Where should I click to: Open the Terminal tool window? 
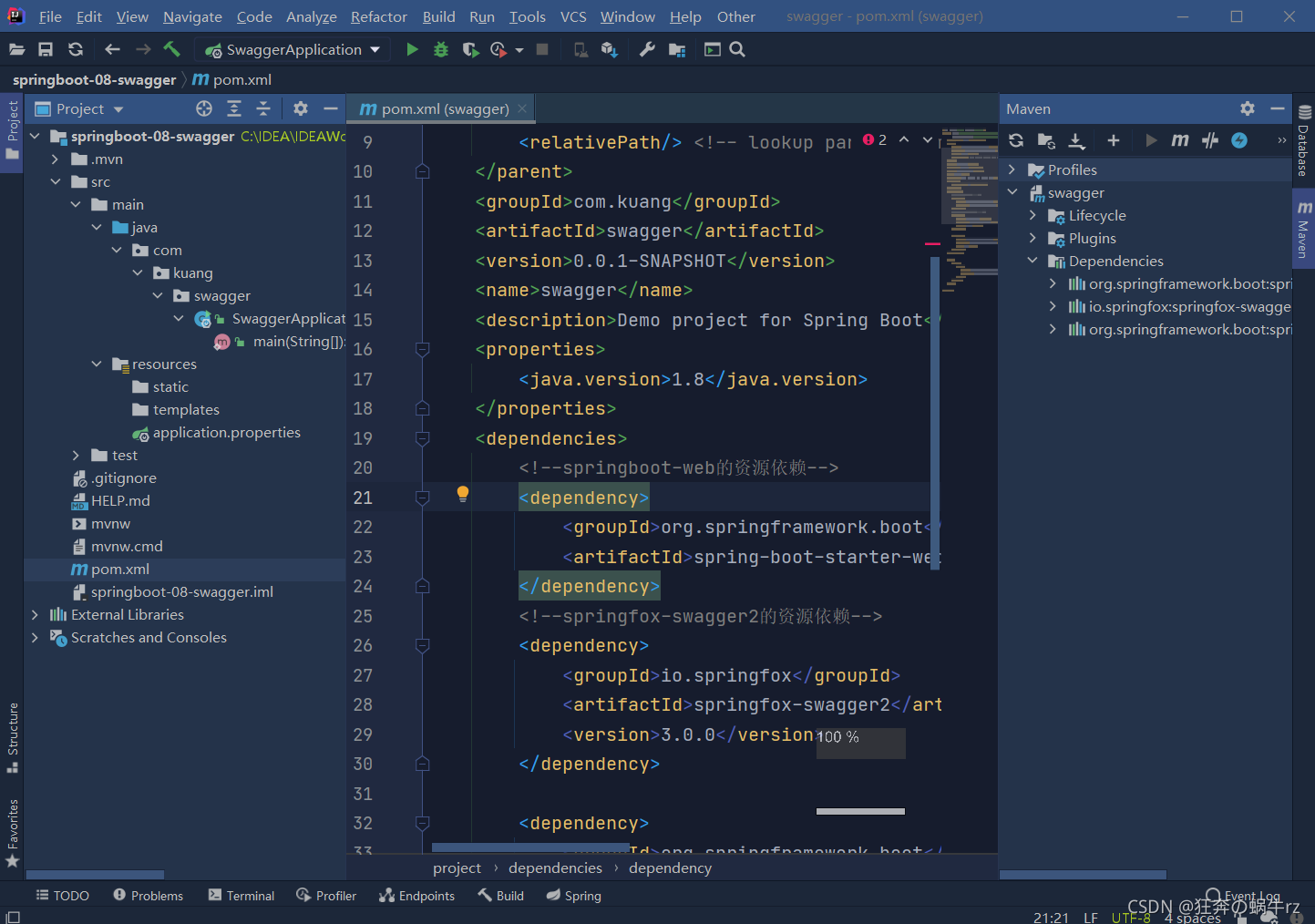click(x=241, y=896)
